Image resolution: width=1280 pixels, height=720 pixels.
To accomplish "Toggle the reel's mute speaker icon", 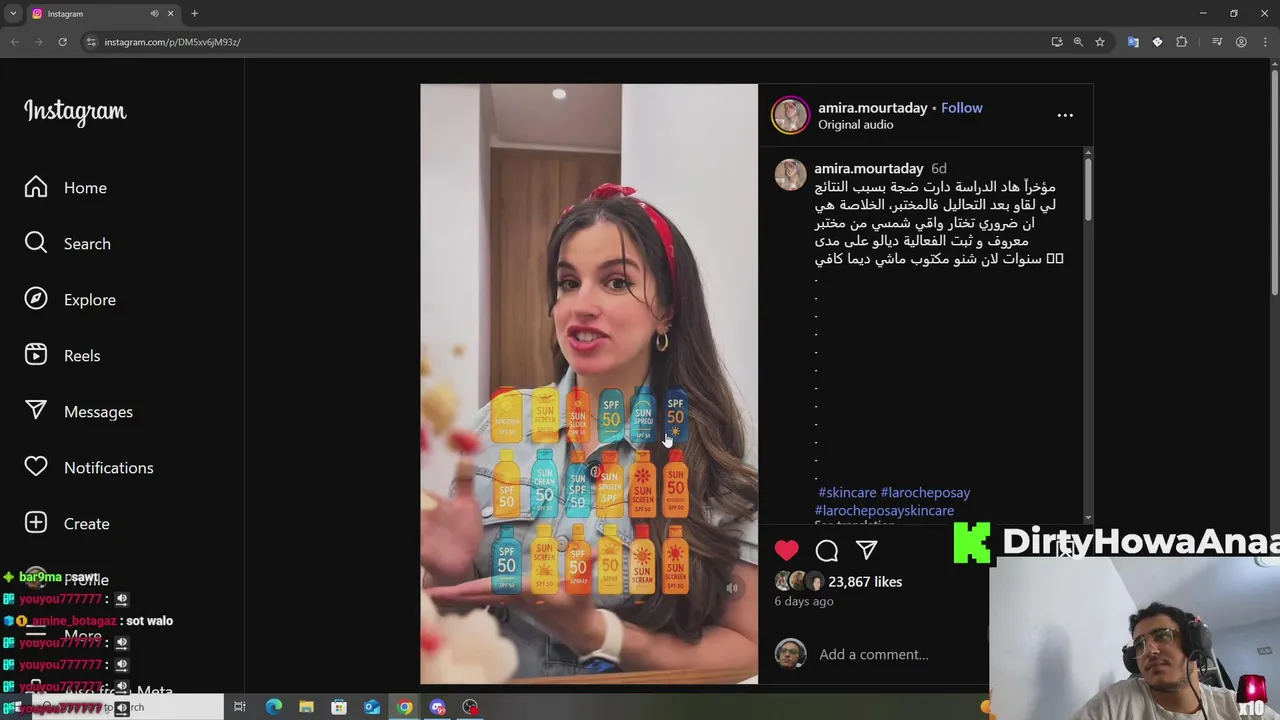I will pos(732,589).
